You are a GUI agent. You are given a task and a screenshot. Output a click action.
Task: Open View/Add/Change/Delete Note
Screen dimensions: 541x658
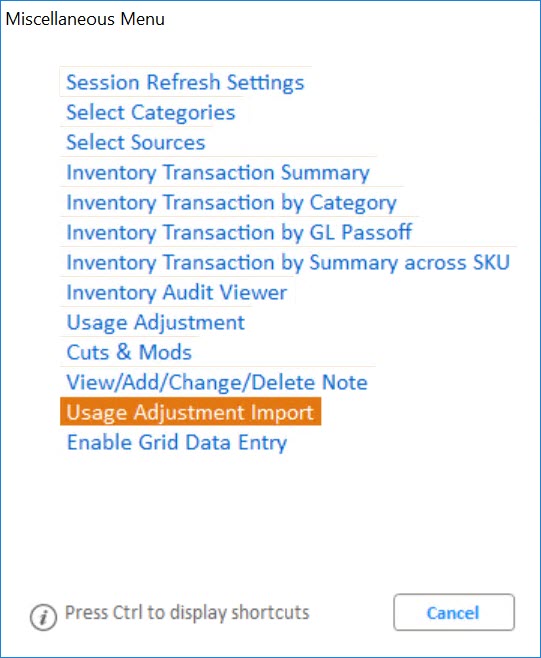(x=217, y=382)
